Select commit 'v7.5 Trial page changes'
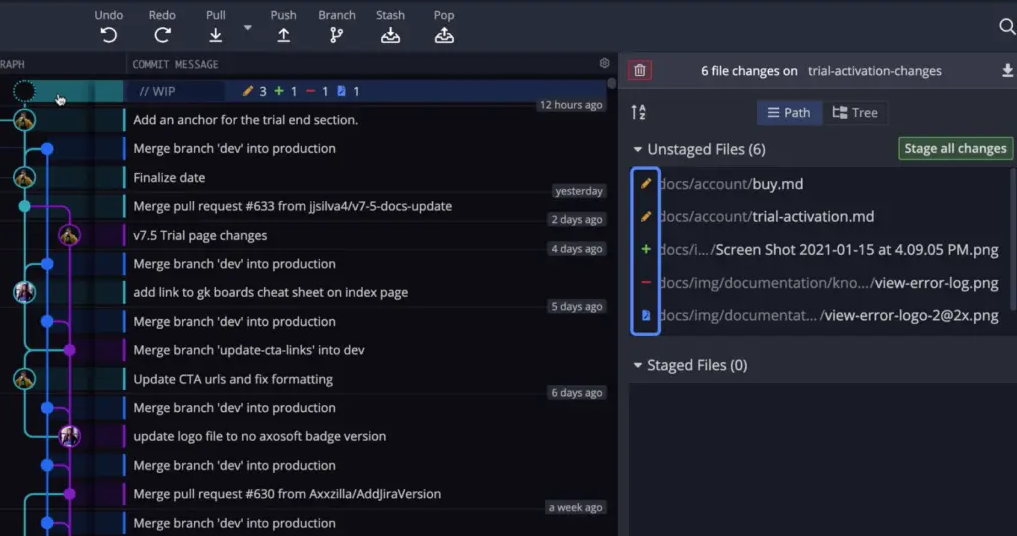Image resolution: width=1017 pixels, height=536 pixels. [x=200, y=236]
